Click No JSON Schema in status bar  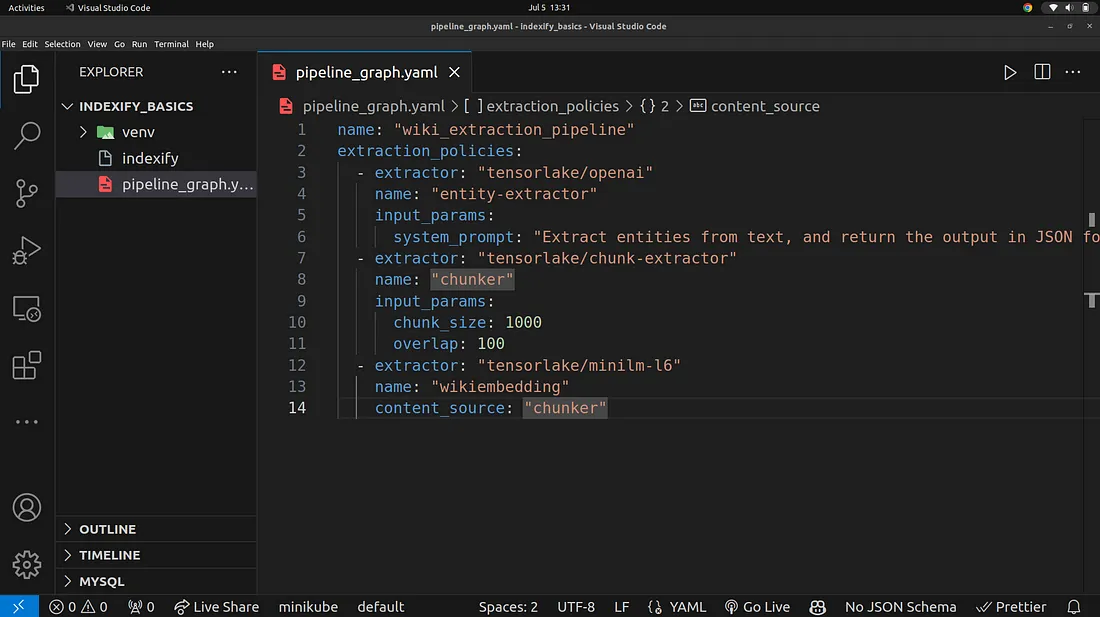[x=900, y=606]
